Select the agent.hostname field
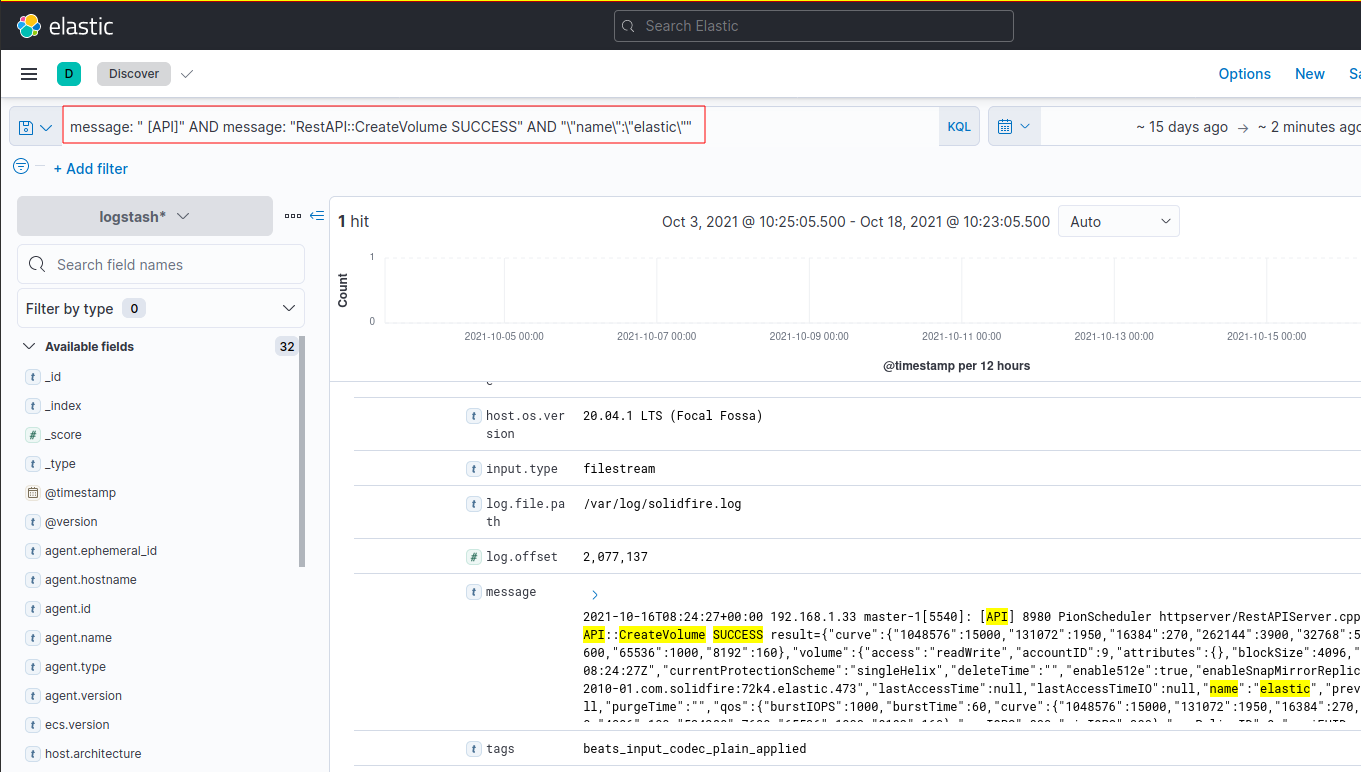 point(91,580)
